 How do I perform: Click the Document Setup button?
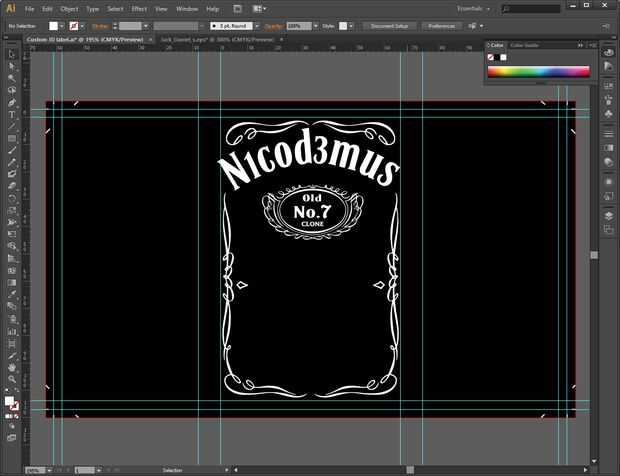click(x=389, y=26)
